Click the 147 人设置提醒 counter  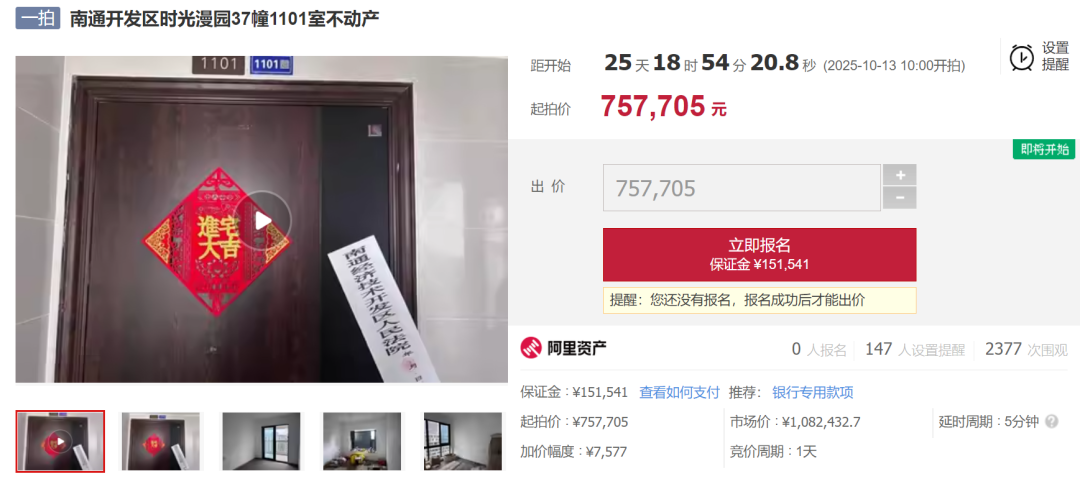[915, 349]
